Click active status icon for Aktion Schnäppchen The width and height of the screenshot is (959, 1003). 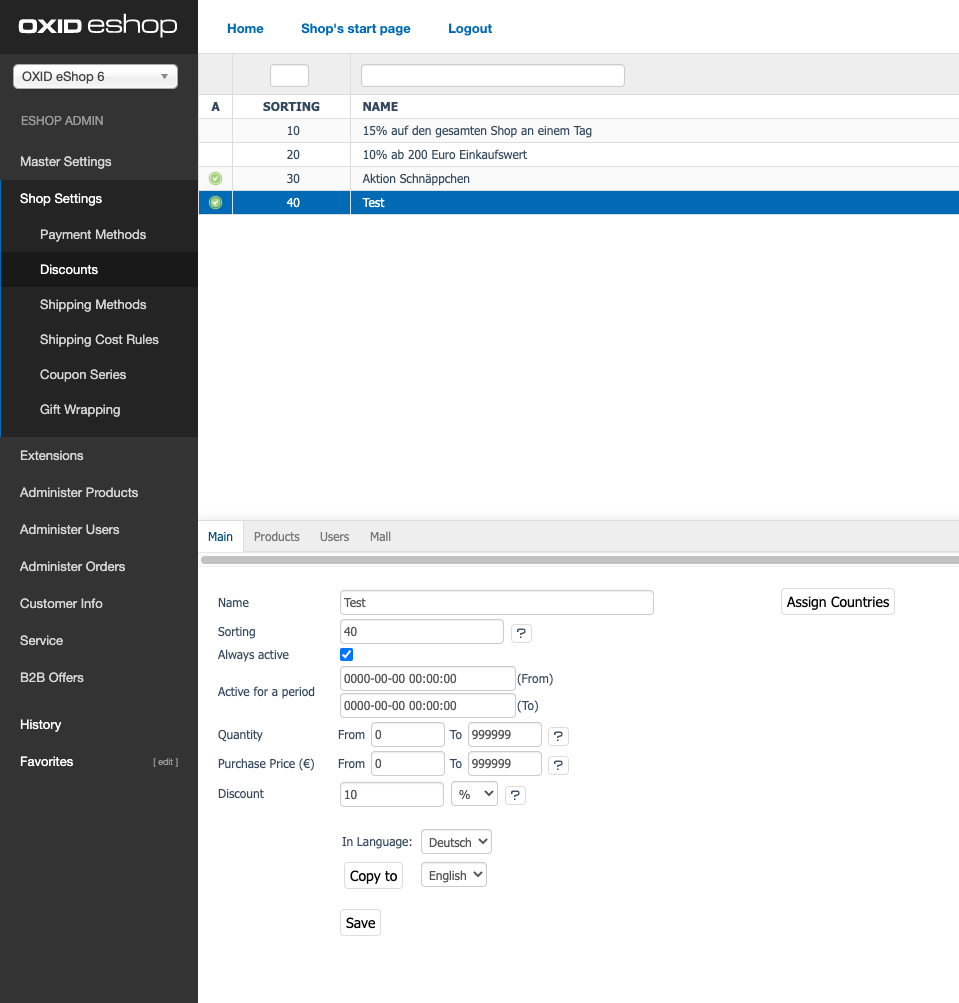click(x=215, y=179)
